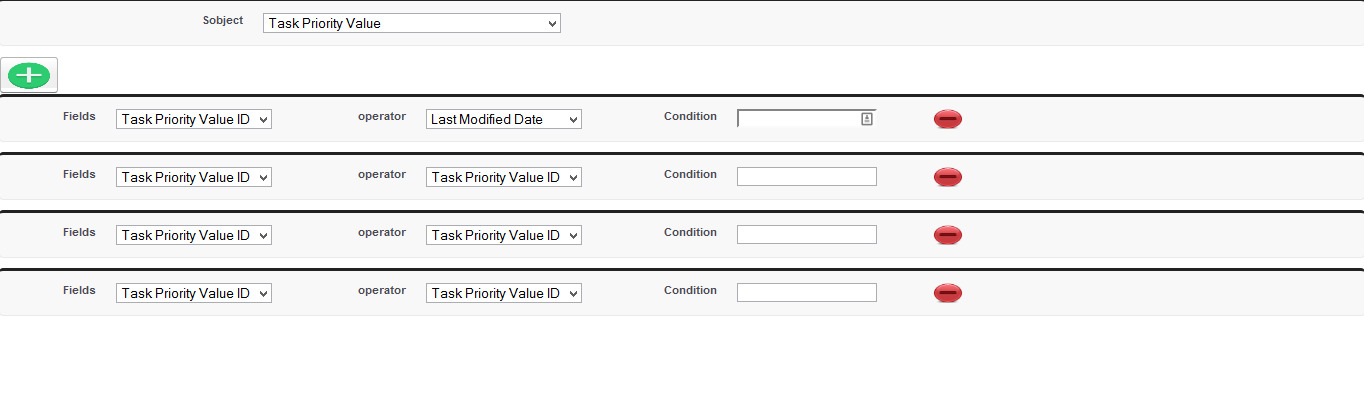The image size is (1364, 400).
Task: Click the second row's Condition text box
Action: coord(806,177)
